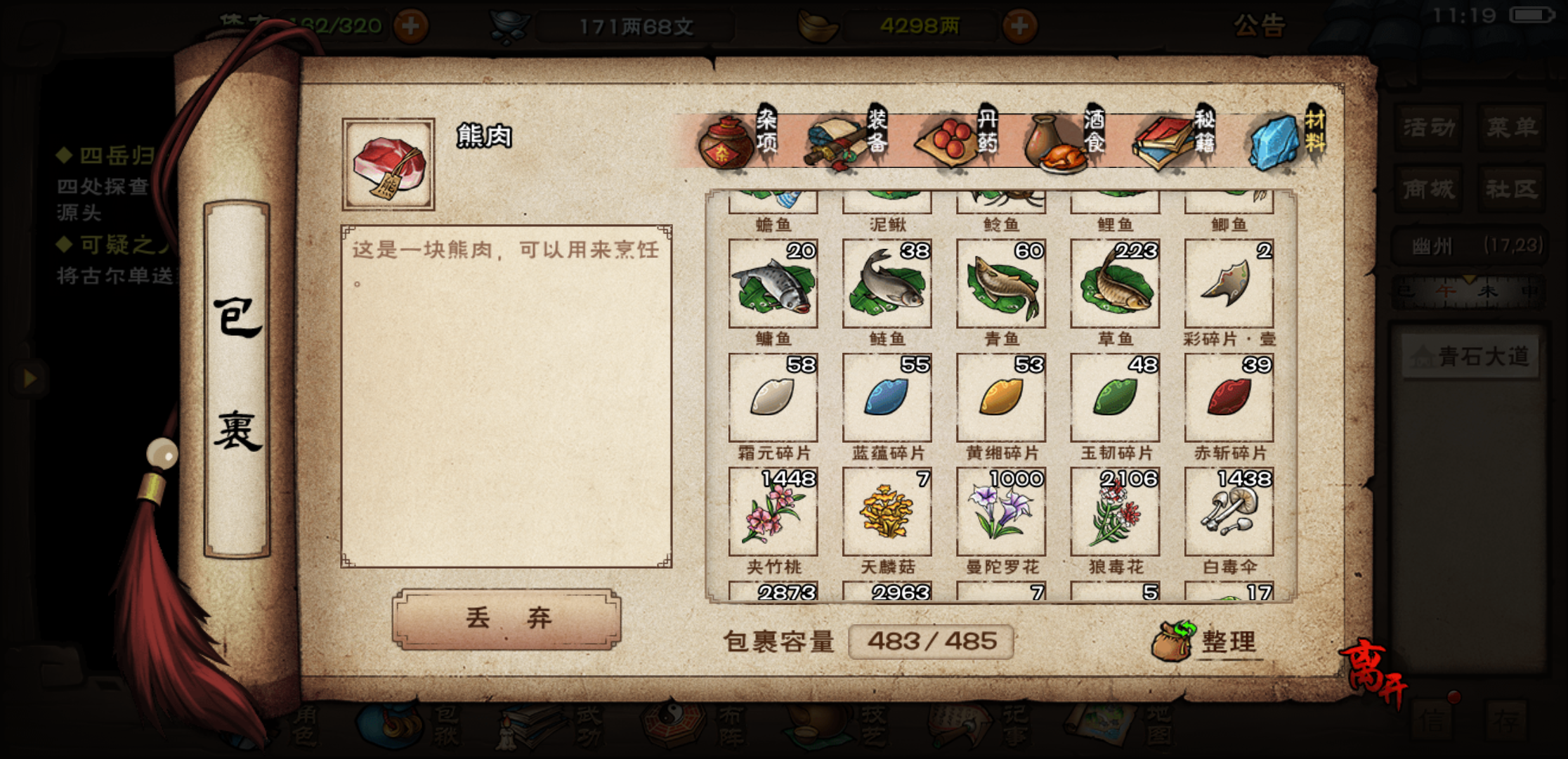Select the 鳙鱼 fish item

pos(773,284)
